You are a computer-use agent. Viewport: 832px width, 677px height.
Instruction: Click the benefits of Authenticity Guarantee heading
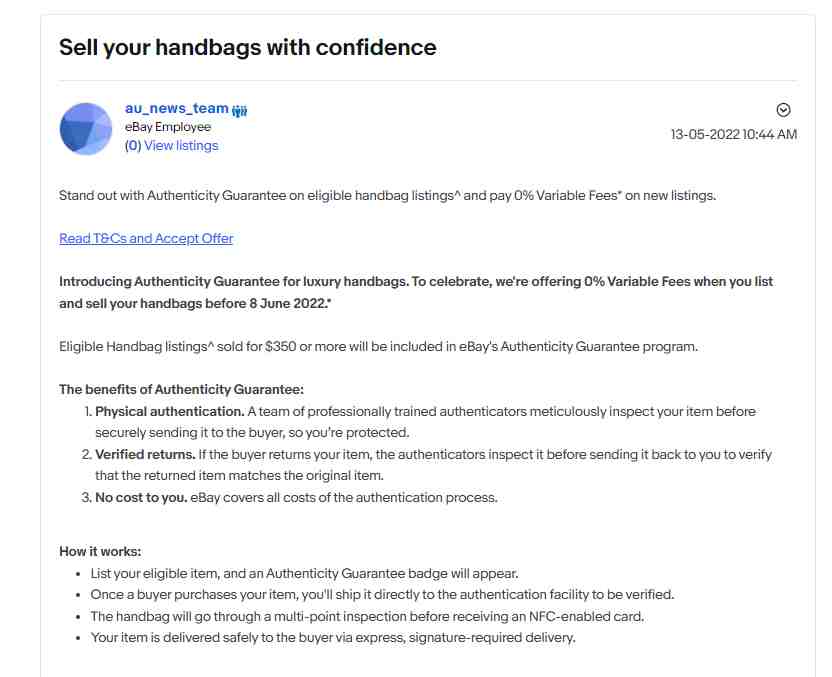(x=181, y=389)
